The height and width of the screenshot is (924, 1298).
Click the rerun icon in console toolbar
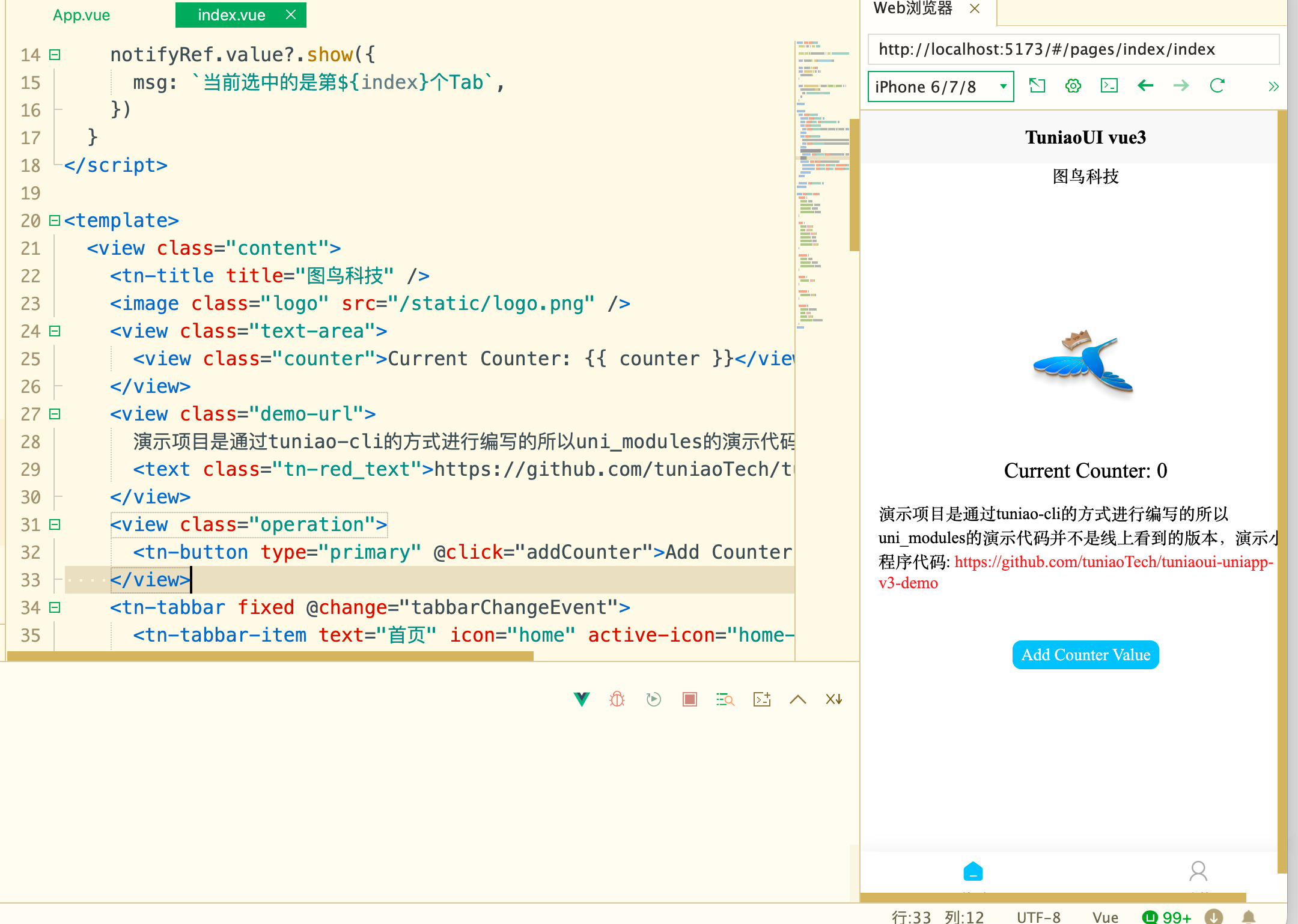(x=653, y=699)
